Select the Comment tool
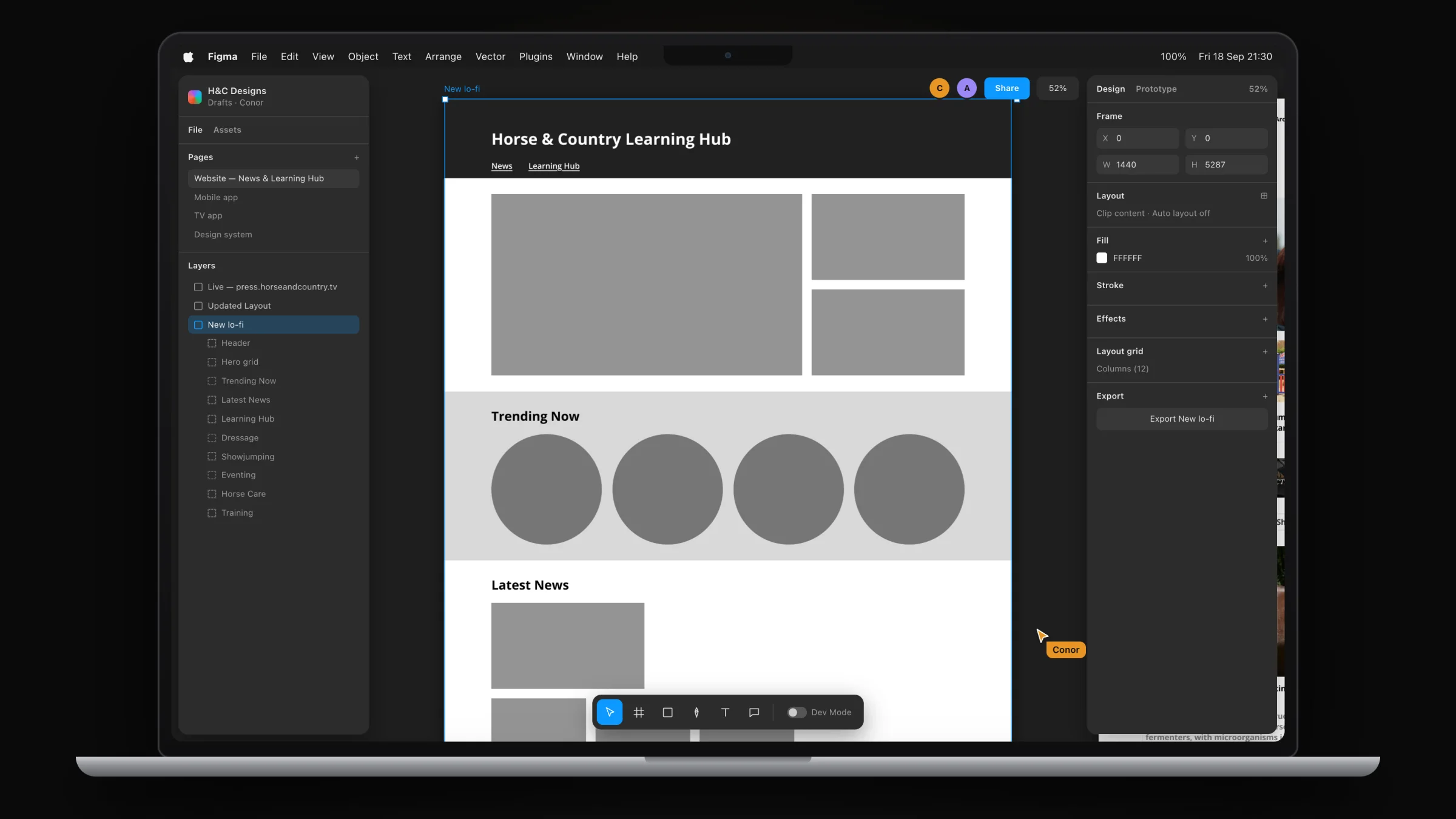This screenshot has width=1456, height=819. (754, 712)
